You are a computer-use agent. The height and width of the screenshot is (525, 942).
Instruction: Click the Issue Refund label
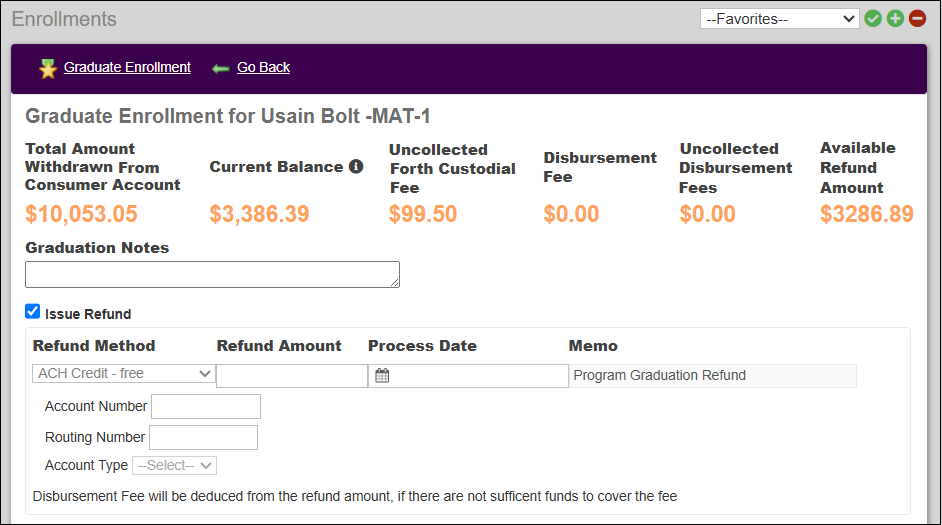click(x=88, y=314)
